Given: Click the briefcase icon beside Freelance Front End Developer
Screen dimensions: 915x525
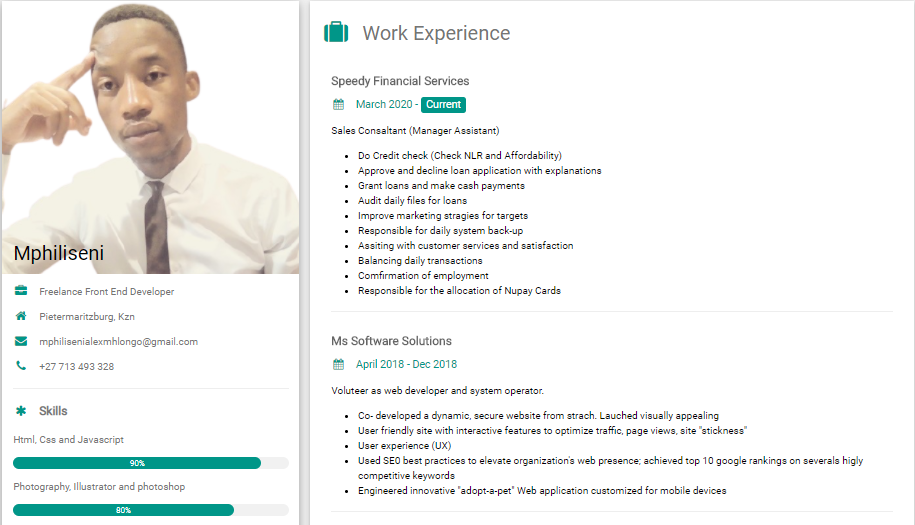Looking at the screenshot, I should click(21, 290).
